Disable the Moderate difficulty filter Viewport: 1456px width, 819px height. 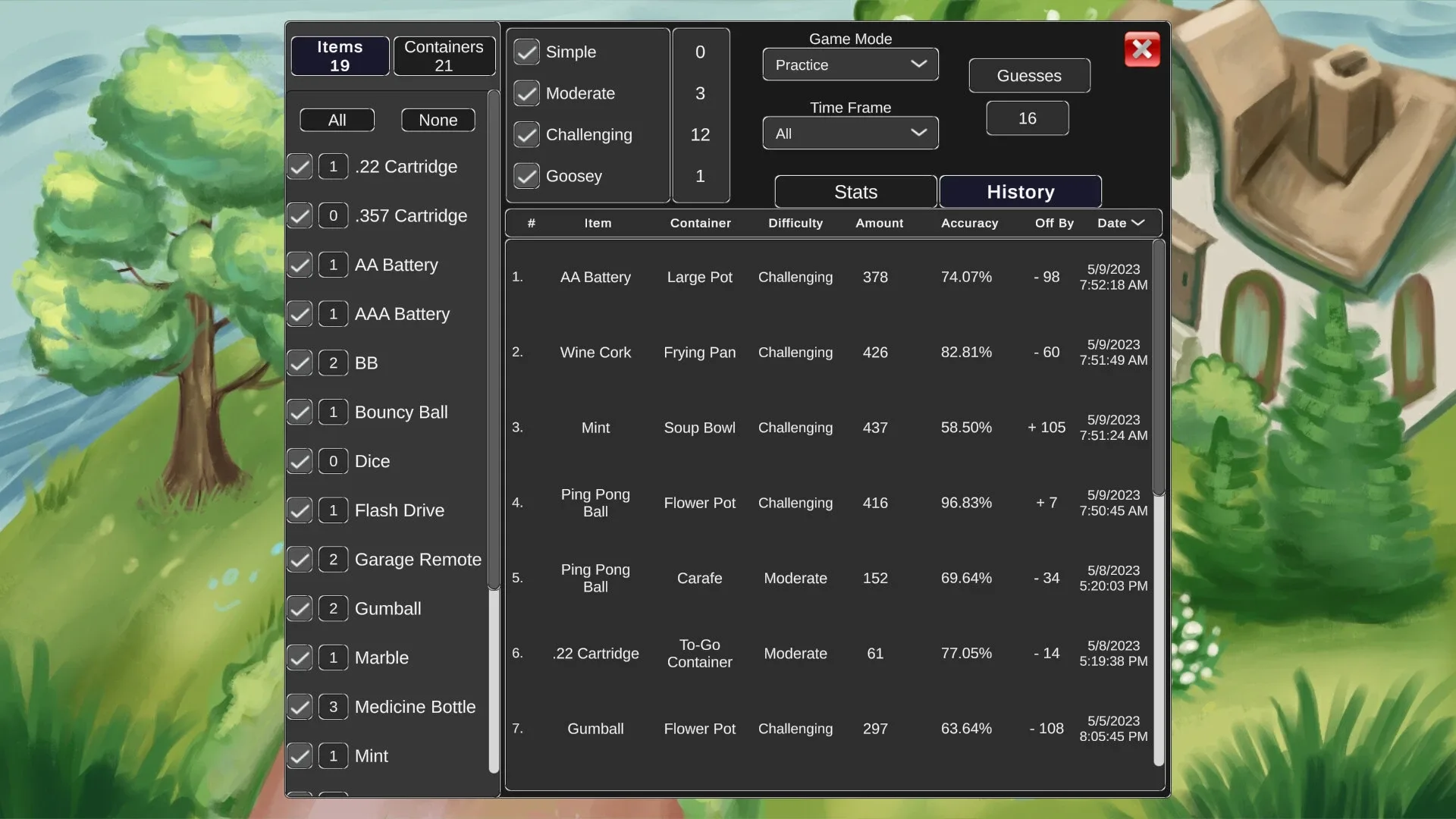point(527,93)
